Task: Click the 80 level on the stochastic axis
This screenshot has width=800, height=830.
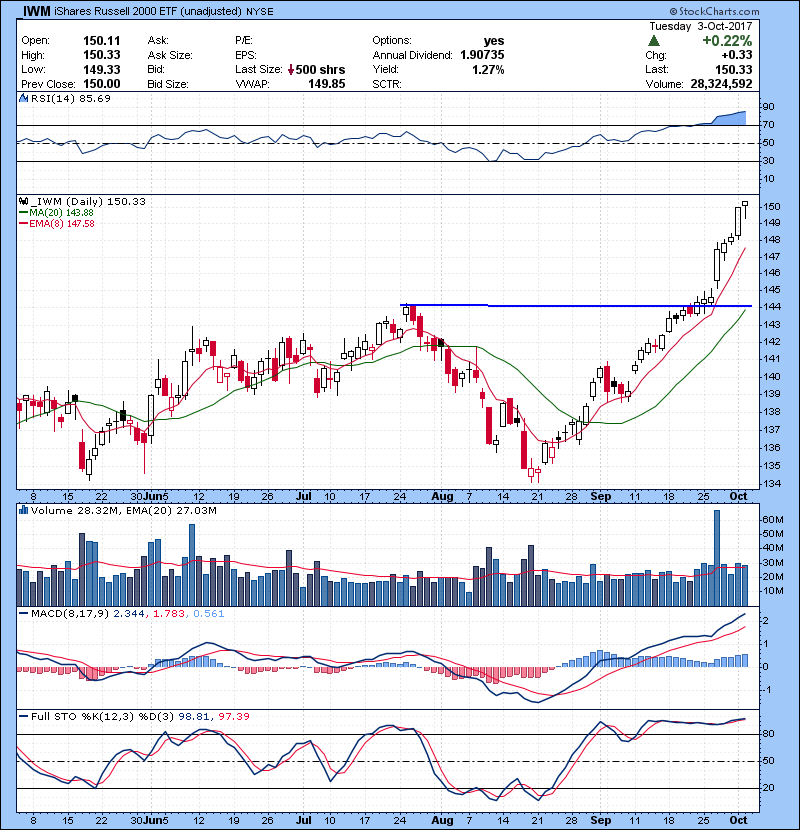Action: [x=768, y=734]
